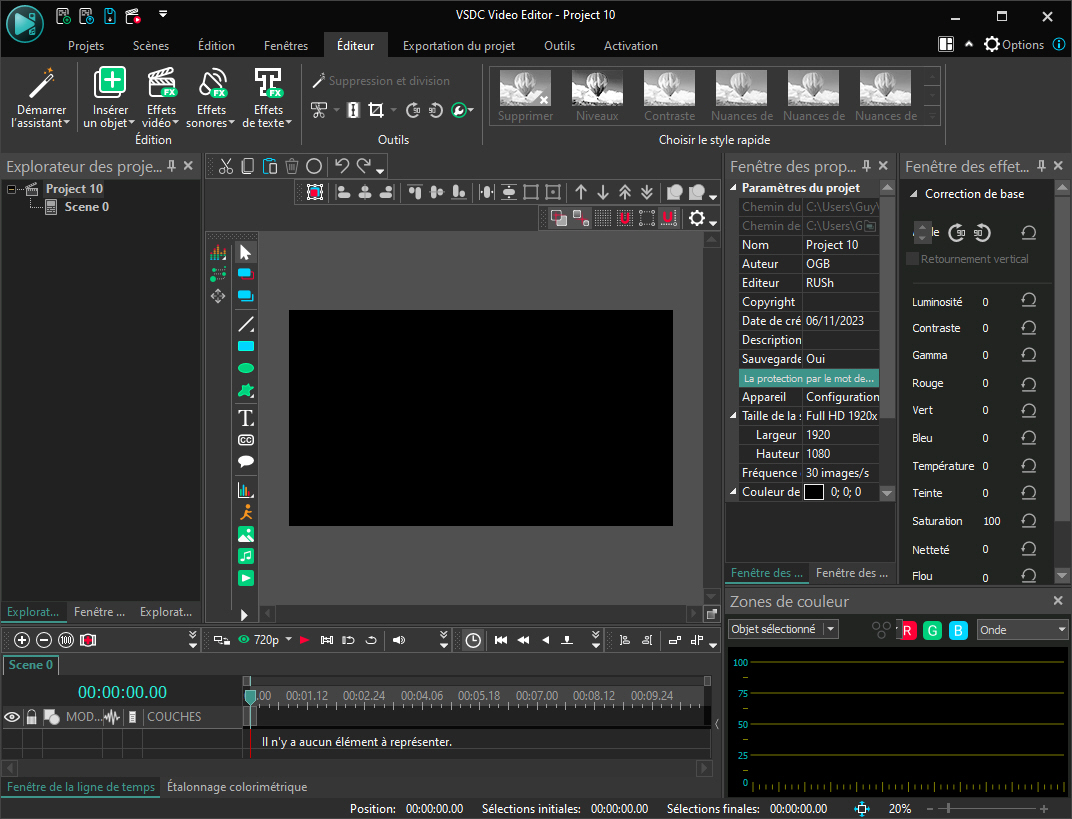1072x819 pixels.
Task: Click the zoom out minus icon on timeline
Action: click(44, 640)
